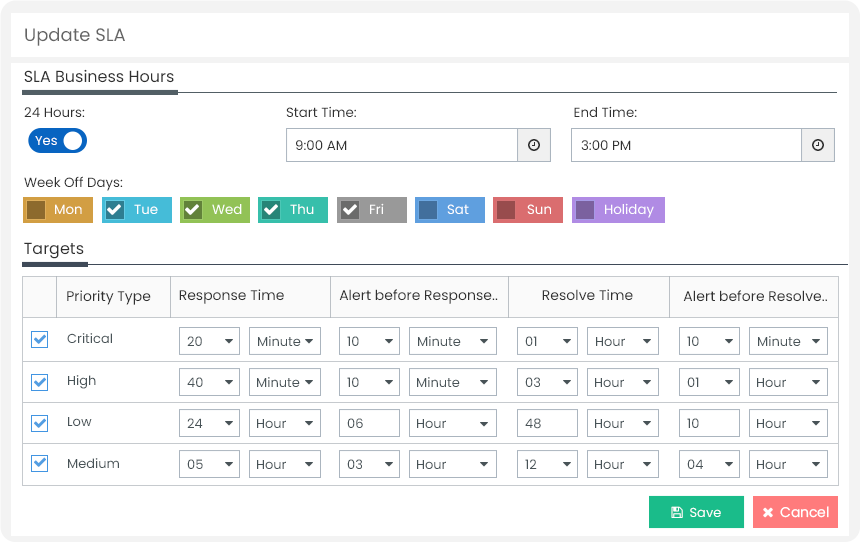The image size is (860, 542).
Task: Expand Critical response time value dropdown
Action: (x=210, y=341)
